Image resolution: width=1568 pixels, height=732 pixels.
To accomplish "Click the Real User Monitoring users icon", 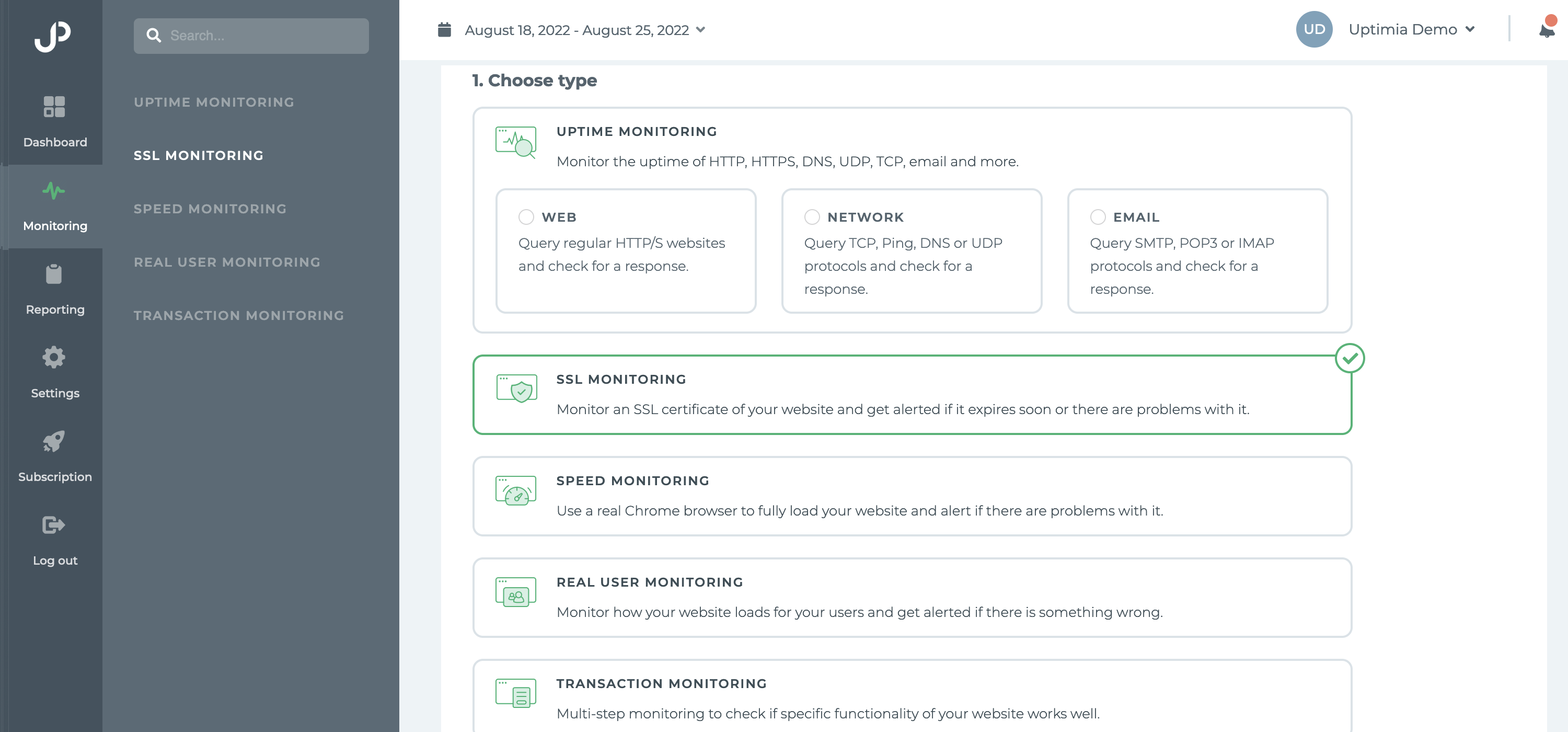I will click(515, 592).
